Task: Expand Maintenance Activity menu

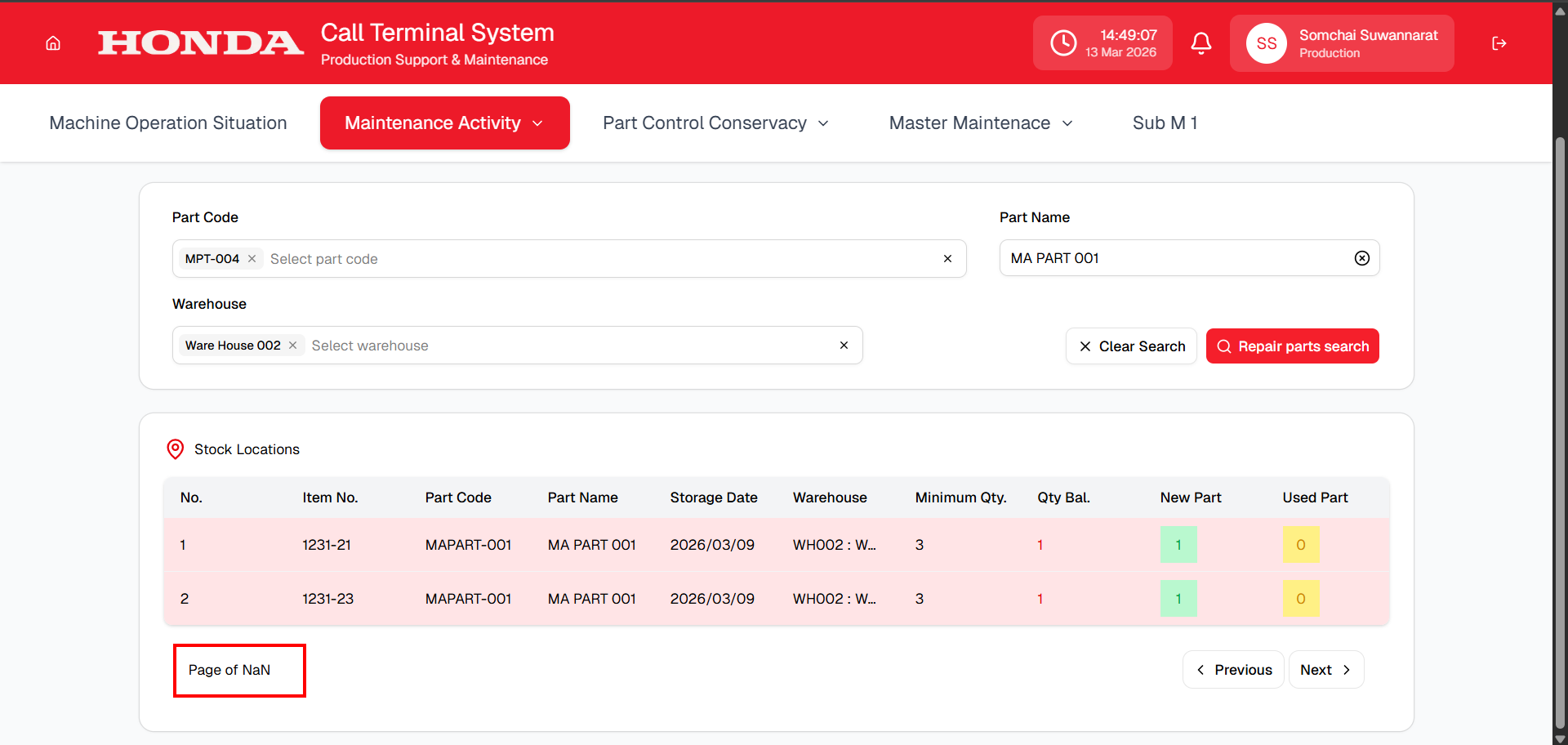Action: coord(444,123)
